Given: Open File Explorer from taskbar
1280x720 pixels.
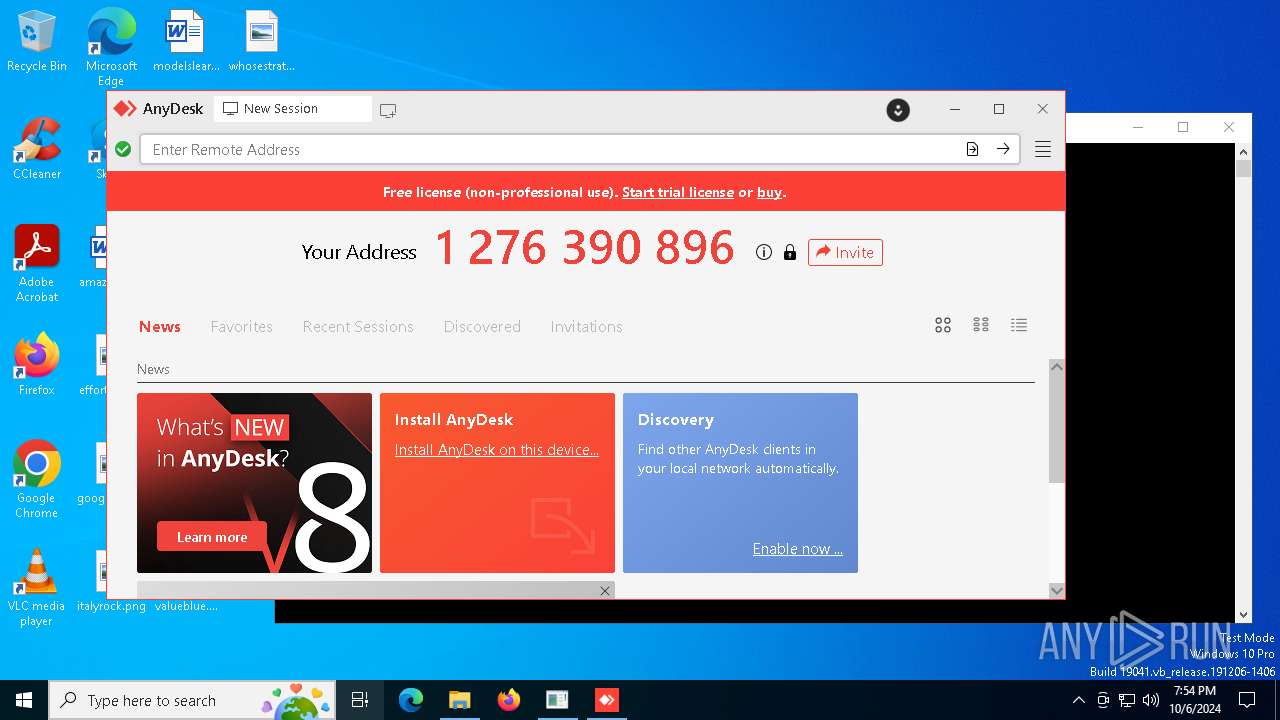Looking at the screenshot, I should click(459, 700).
